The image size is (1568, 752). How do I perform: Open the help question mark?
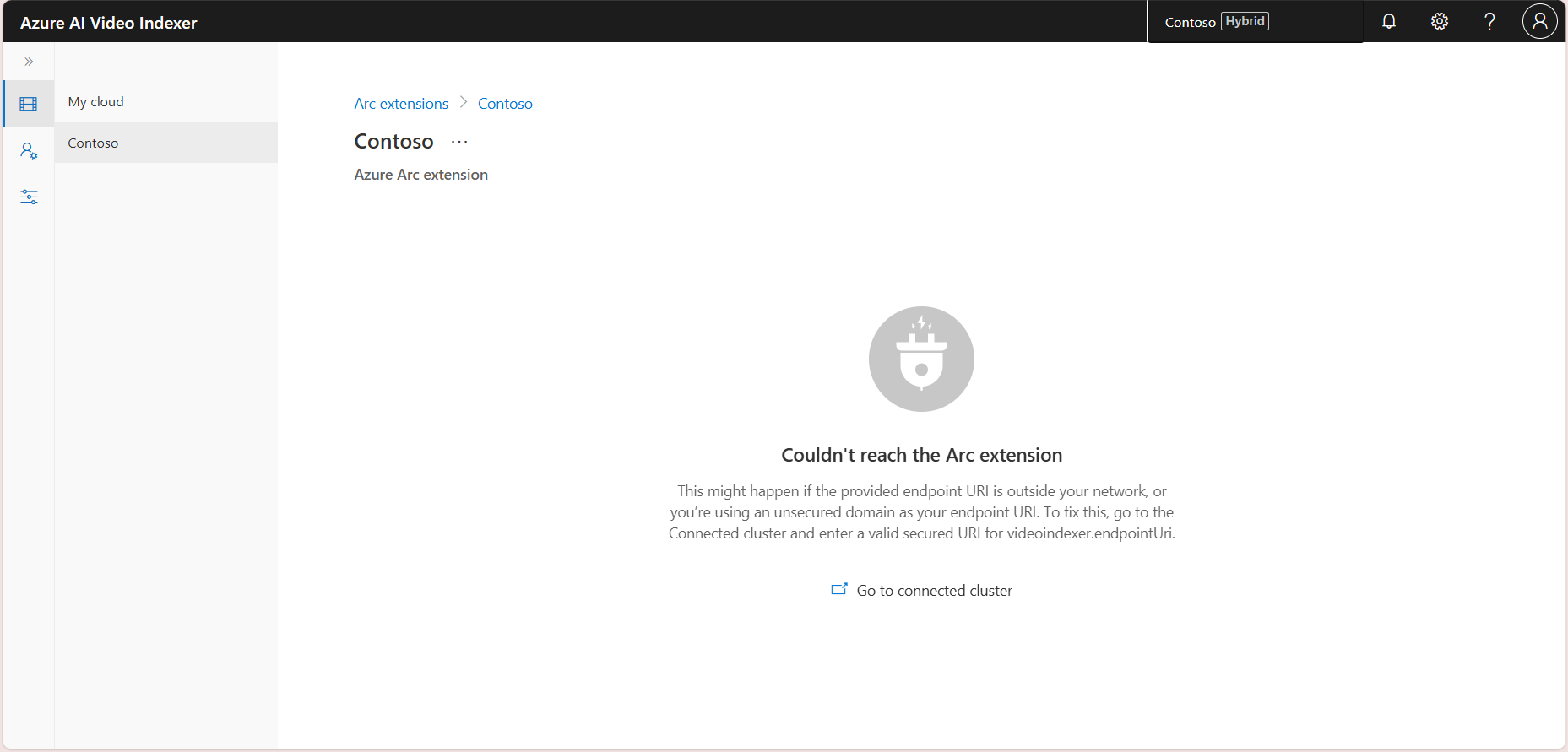pos(1490,22)
